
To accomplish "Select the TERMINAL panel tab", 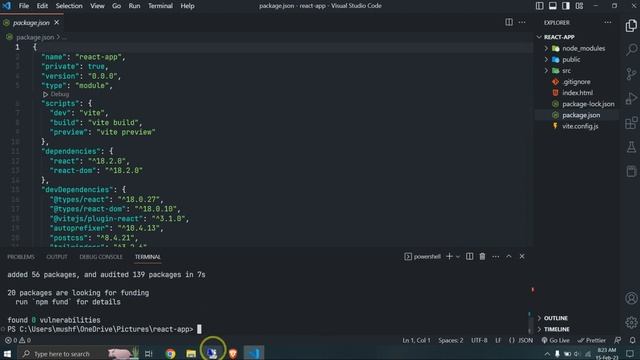I will click(147, 257).
